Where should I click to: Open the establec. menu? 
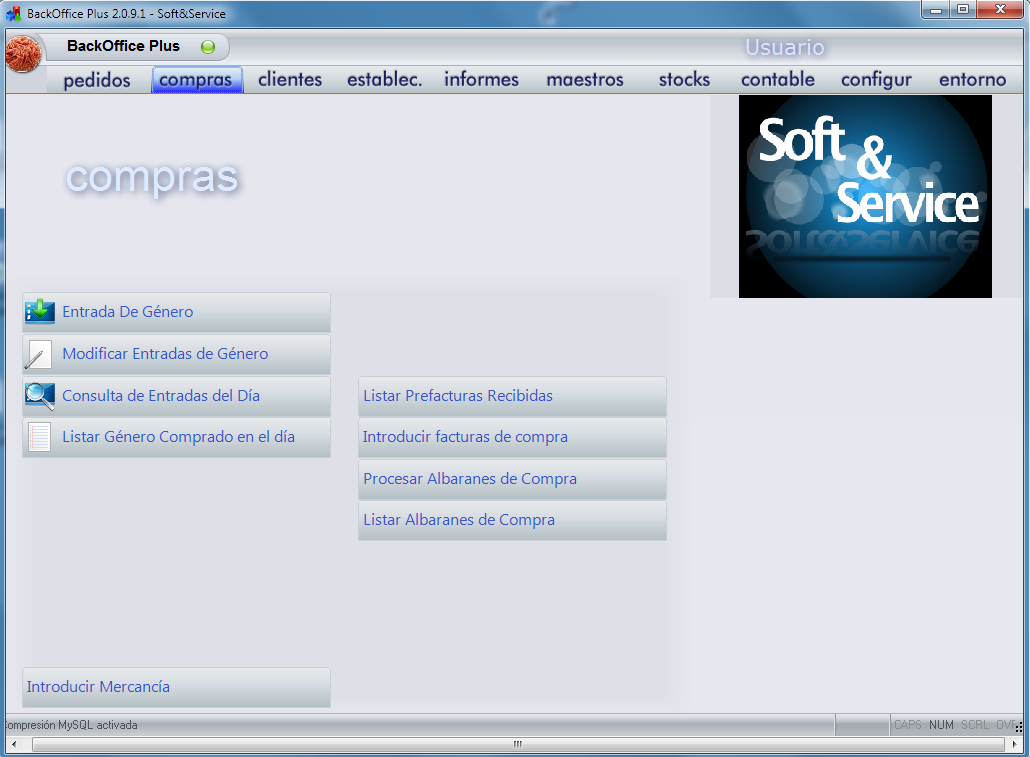pyautogui.click(x=385, y=80)
